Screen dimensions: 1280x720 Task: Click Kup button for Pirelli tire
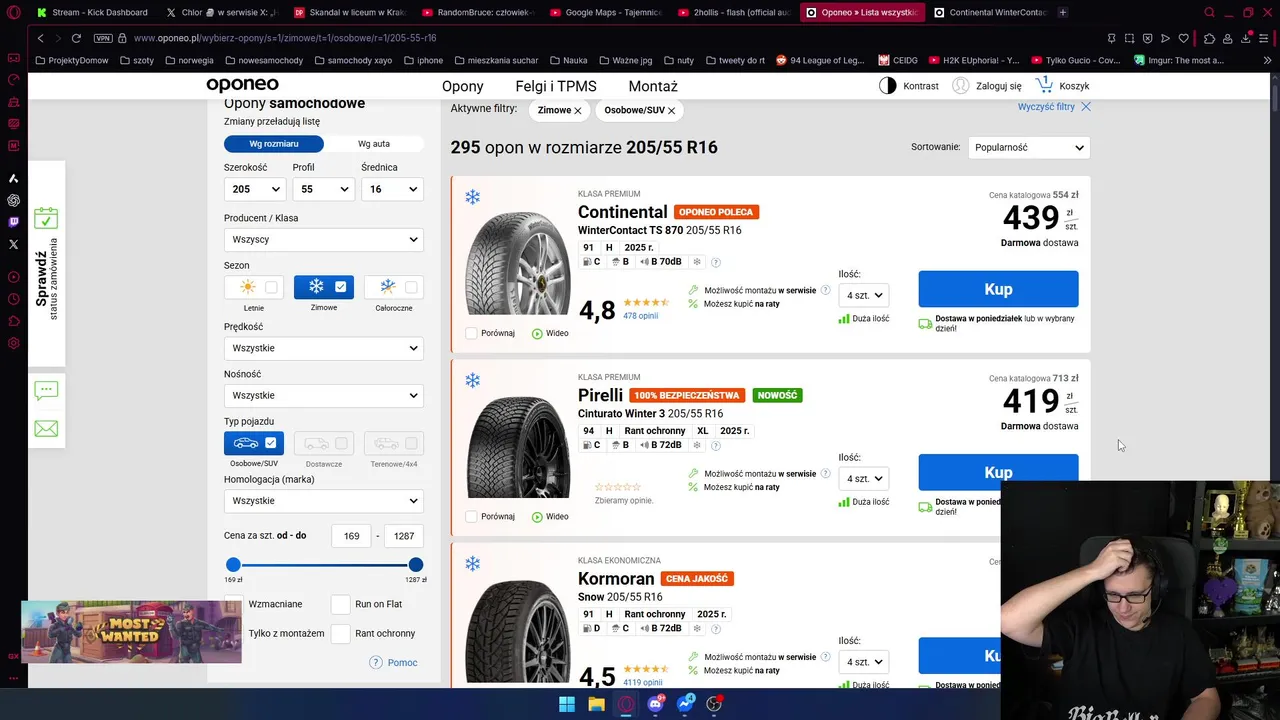(x=998, y=472)
